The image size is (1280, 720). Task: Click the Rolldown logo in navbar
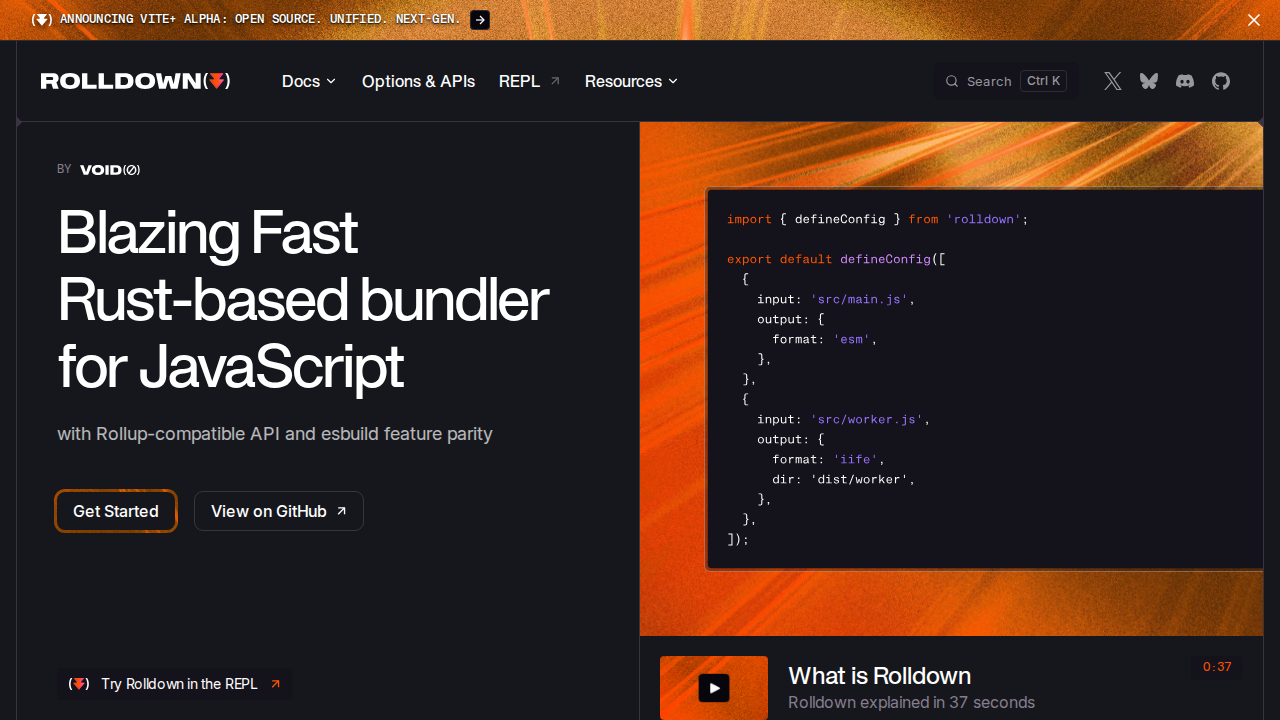pyautogui.click(x=135, y=81)
